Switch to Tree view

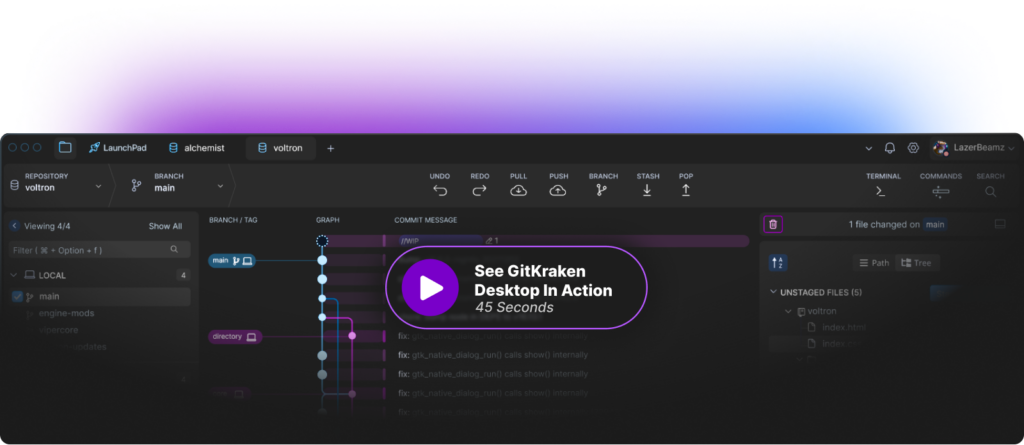click(x=916, y=263)
